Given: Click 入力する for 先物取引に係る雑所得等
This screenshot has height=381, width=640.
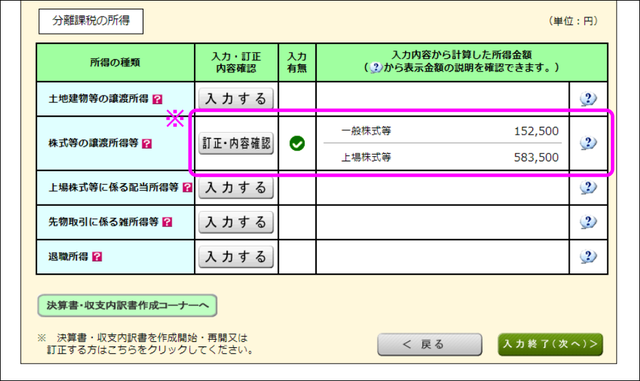Looking at the screenshot, I should [236, 222].
